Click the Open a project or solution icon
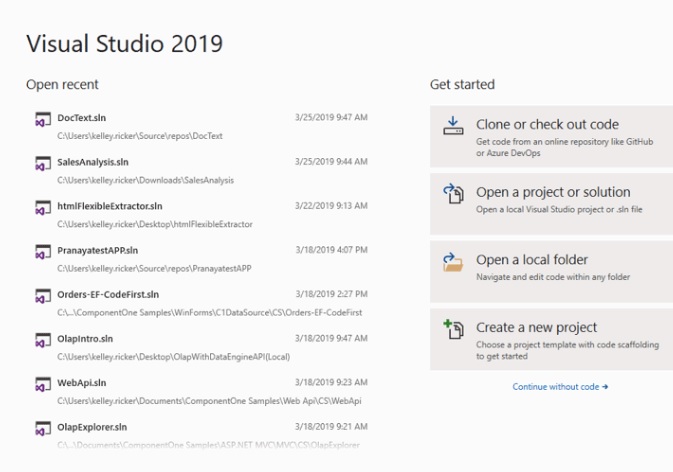The width and height of the screenshot is (673, 472). click(453, 194)
